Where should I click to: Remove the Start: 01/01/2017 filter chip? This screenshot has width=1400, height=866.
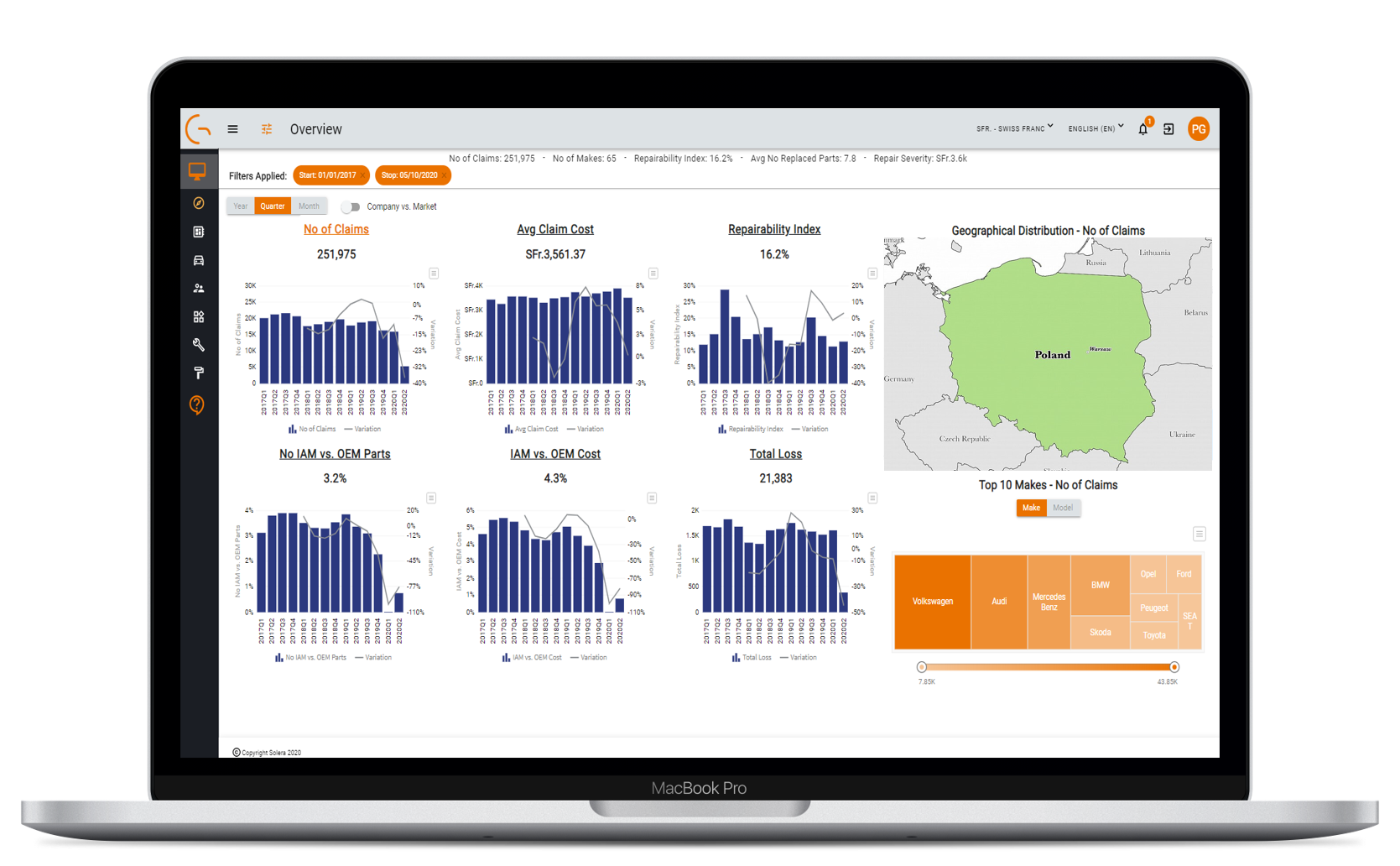(362, 175)
